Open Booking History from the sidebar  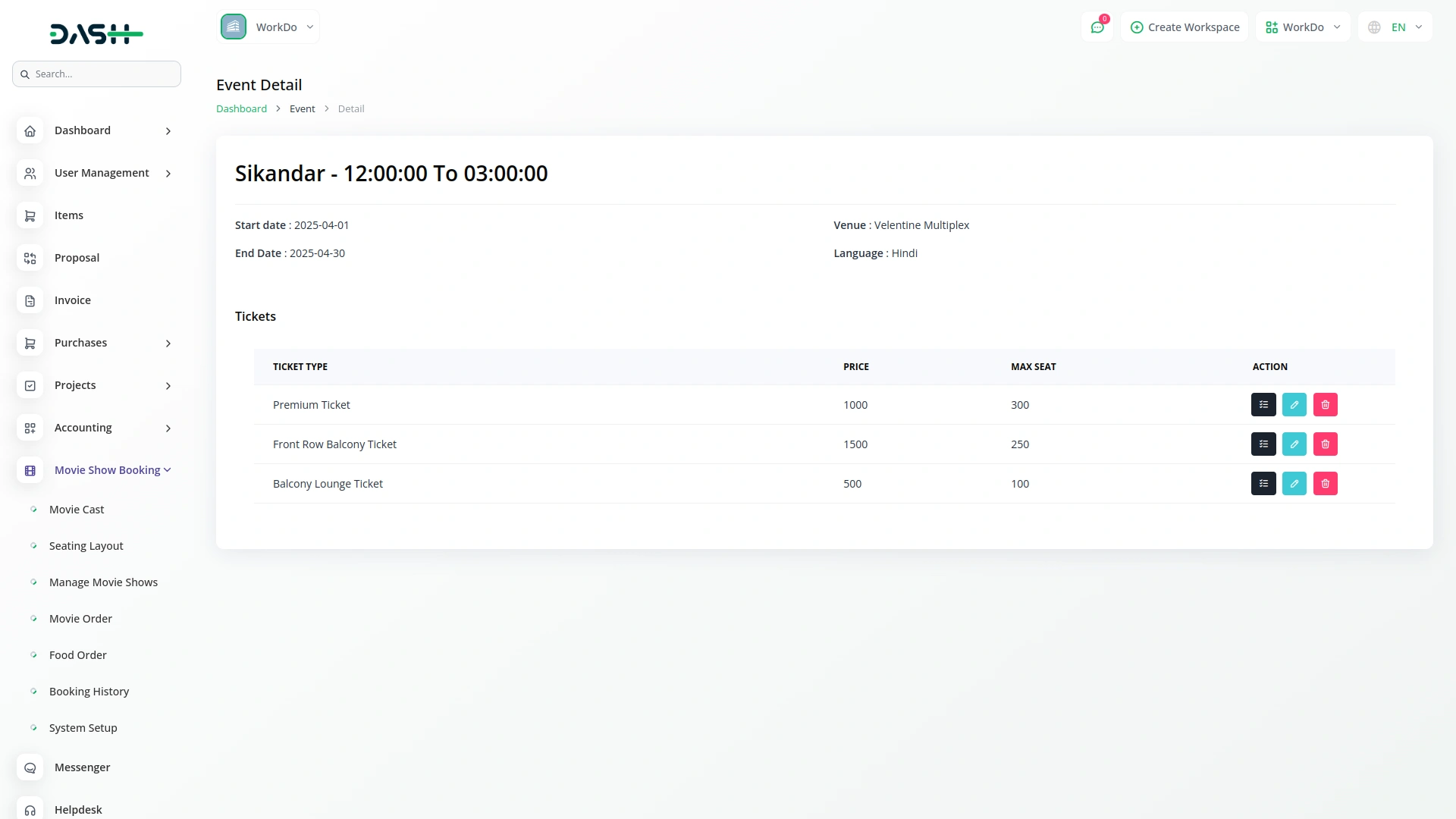(x=89, y=691)
